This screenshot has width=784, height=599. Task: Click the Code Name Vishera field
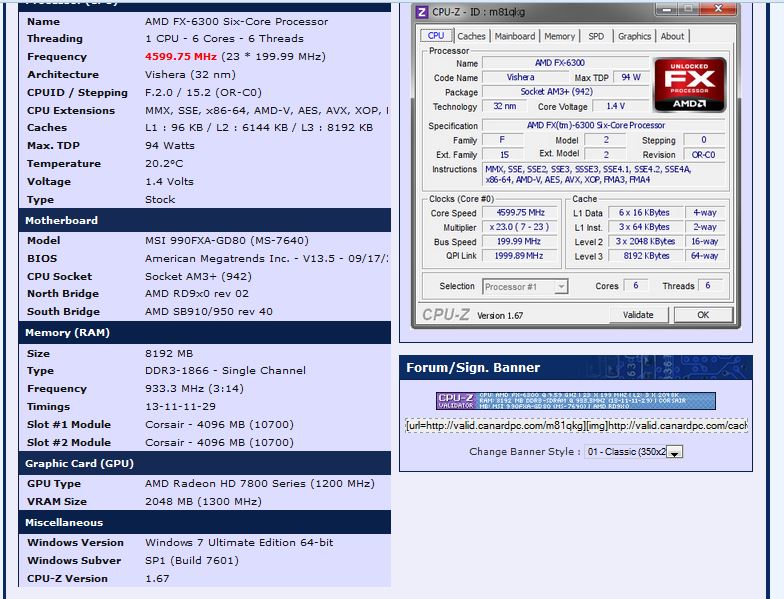coord(524,78)
